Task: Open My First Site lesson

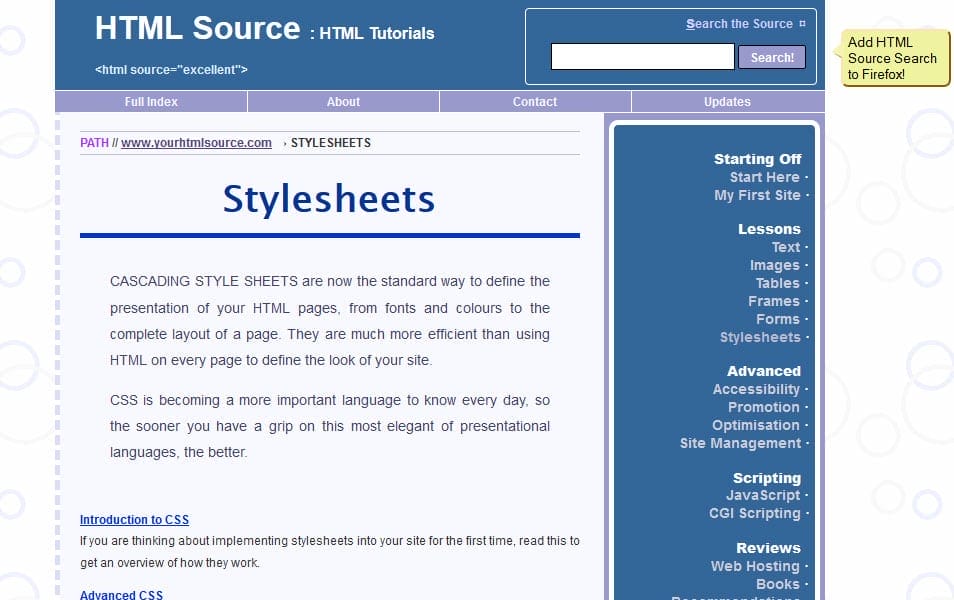Action: [757, 195]
